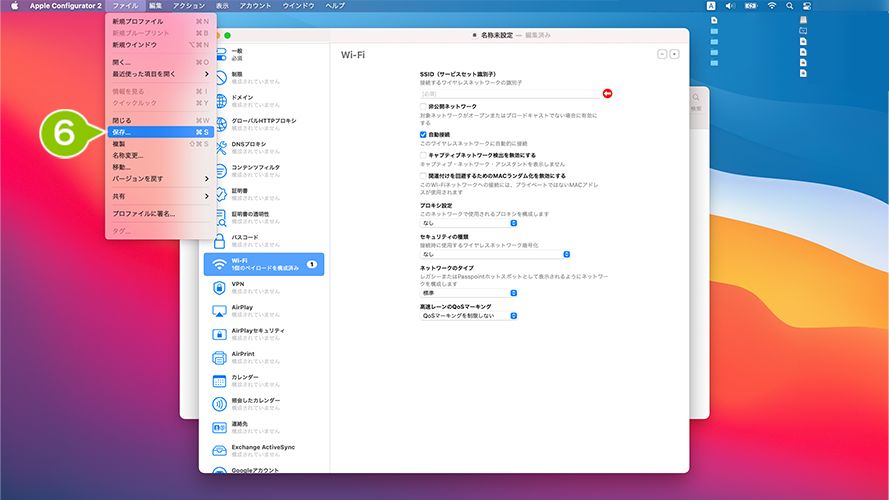Add another Wi-Fi payload with plus button

pos(674,54)
